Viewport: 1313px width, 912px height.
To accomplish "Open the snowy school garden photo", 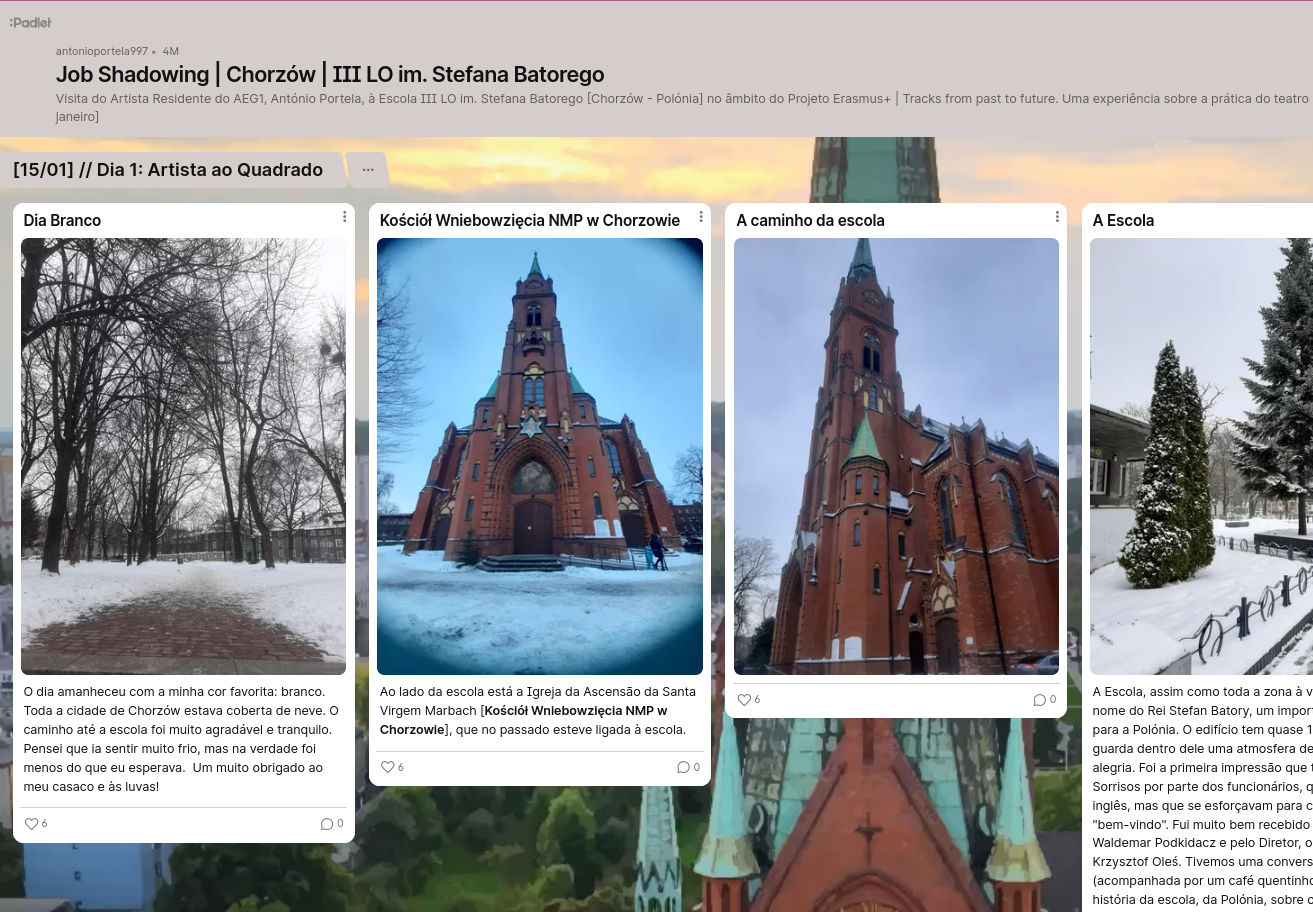I will [1200, 456].
